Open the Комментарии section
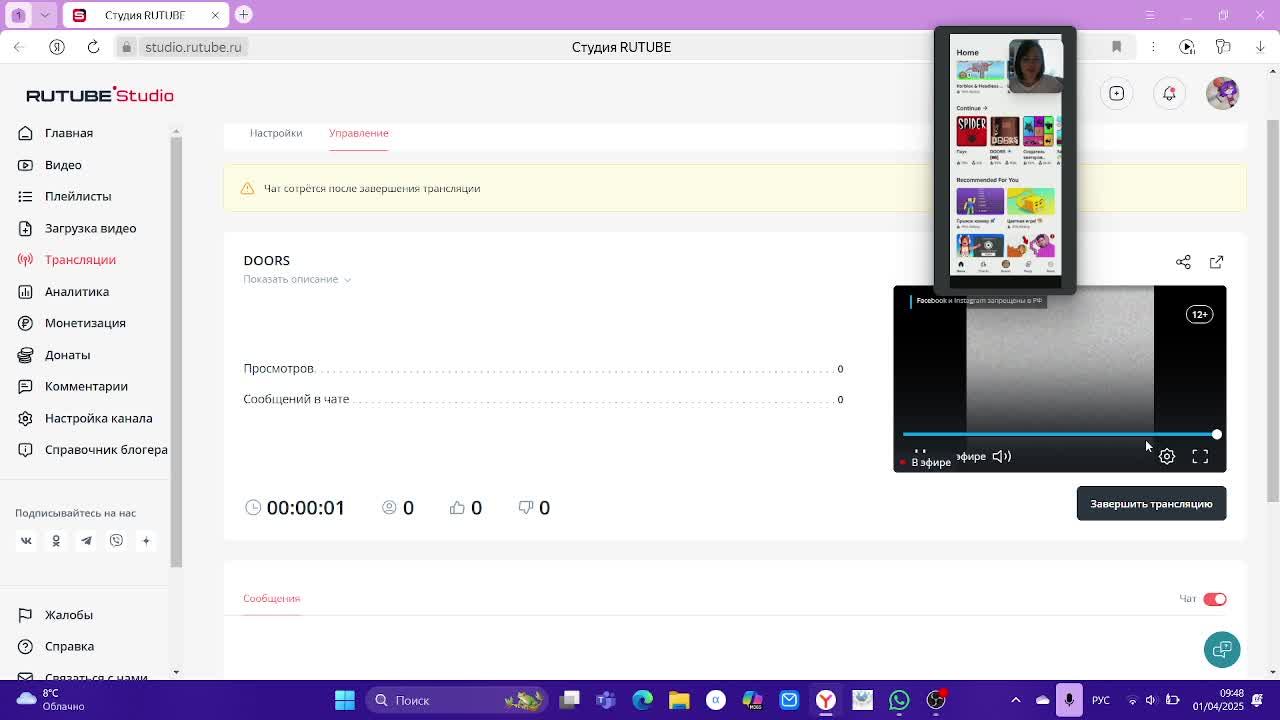Screen dimensions: 1280x720 [x=86, y=386]
